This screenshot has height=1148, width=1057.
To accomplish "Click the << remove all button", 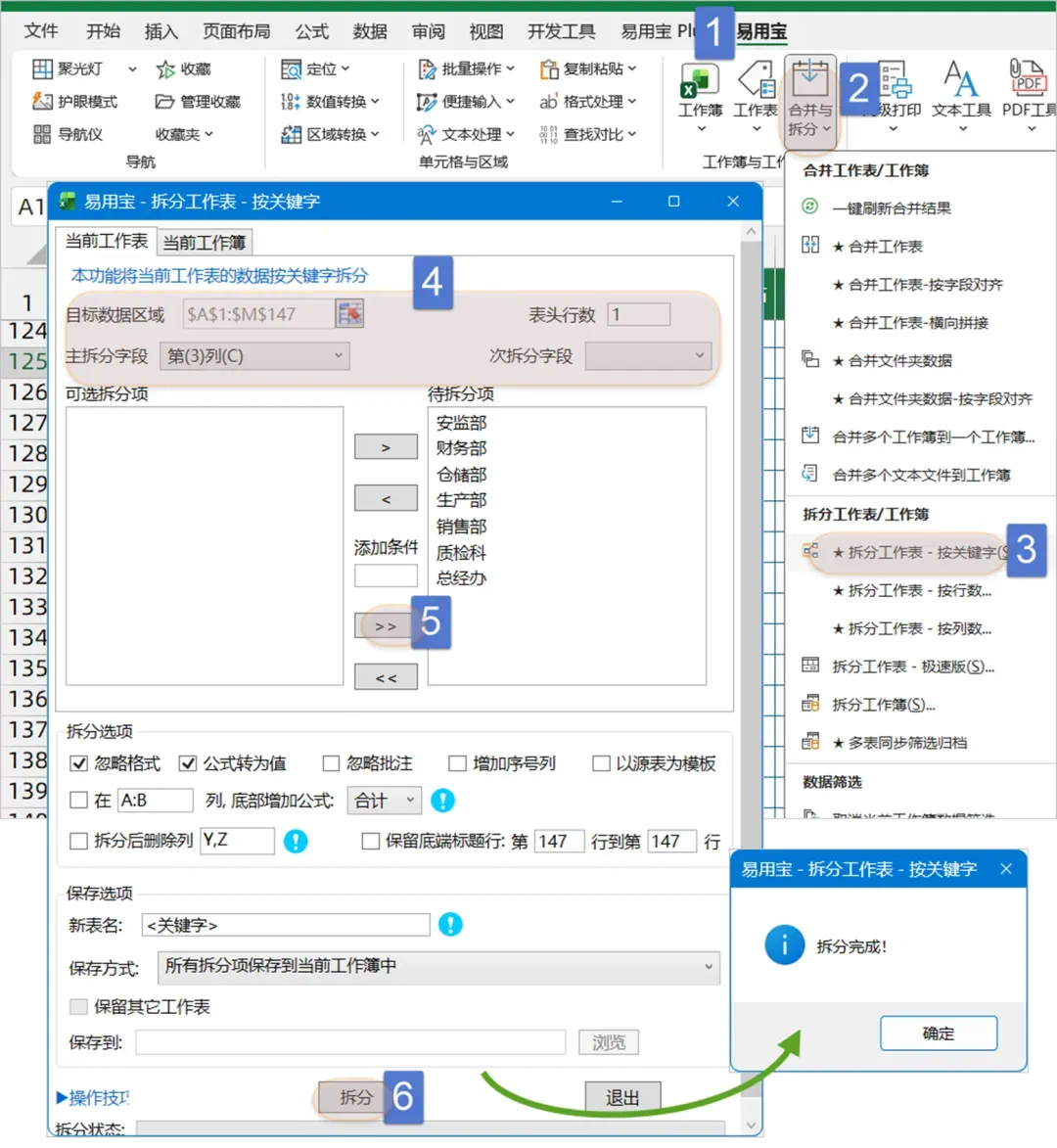I will [x=386, y=677].
